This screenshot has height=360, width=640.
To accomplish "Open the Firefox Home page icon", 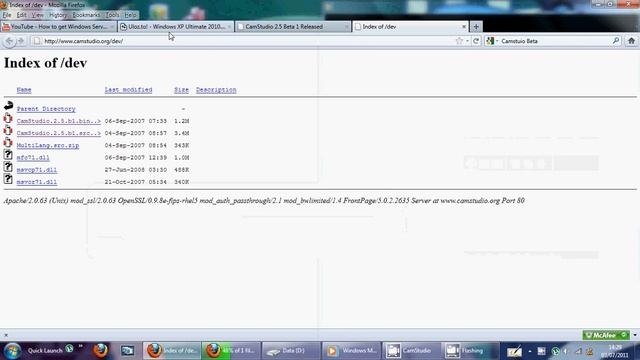I will click(631, 41).
